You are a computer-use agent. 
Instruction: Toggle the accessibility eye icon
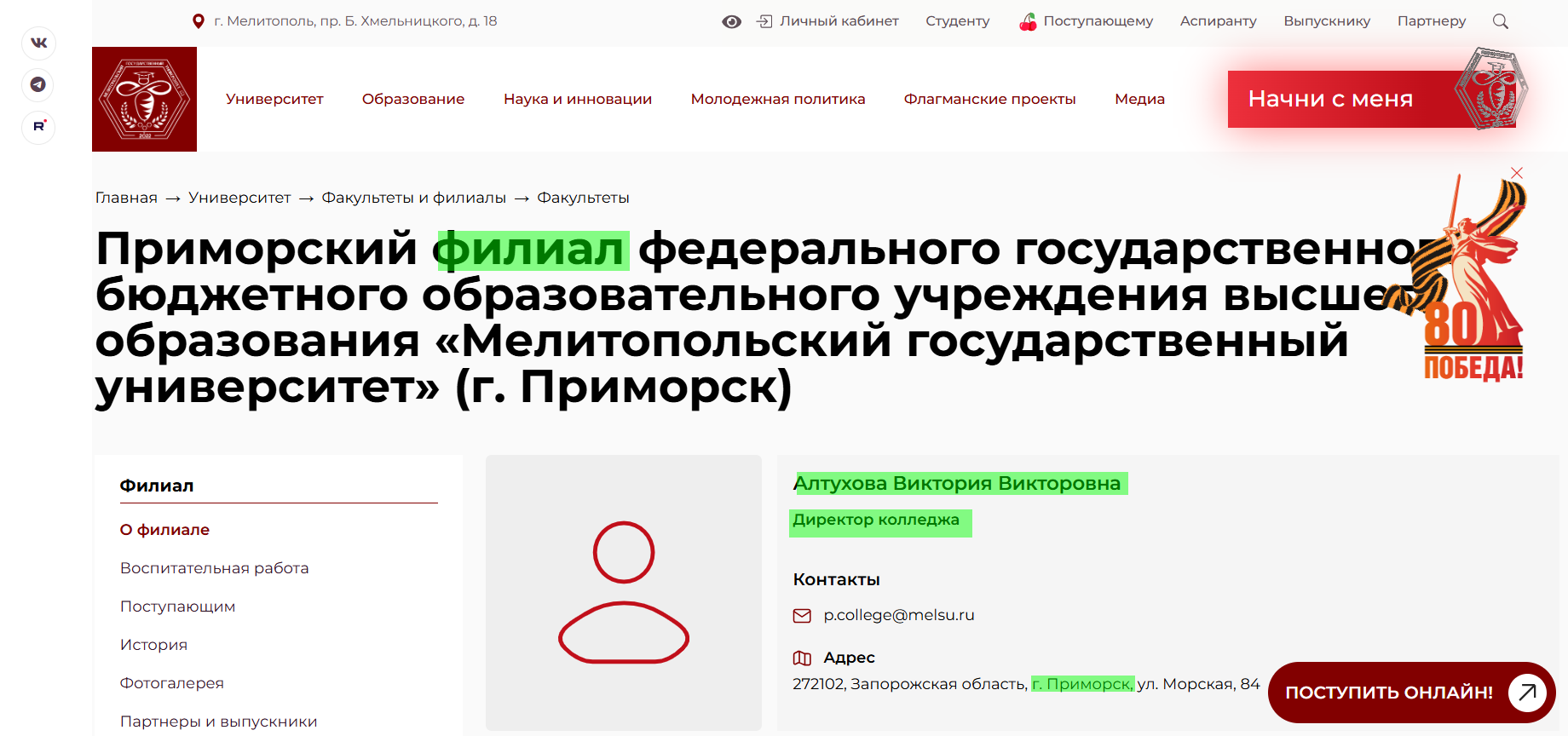pyautogui.click(x=731, y=21)
